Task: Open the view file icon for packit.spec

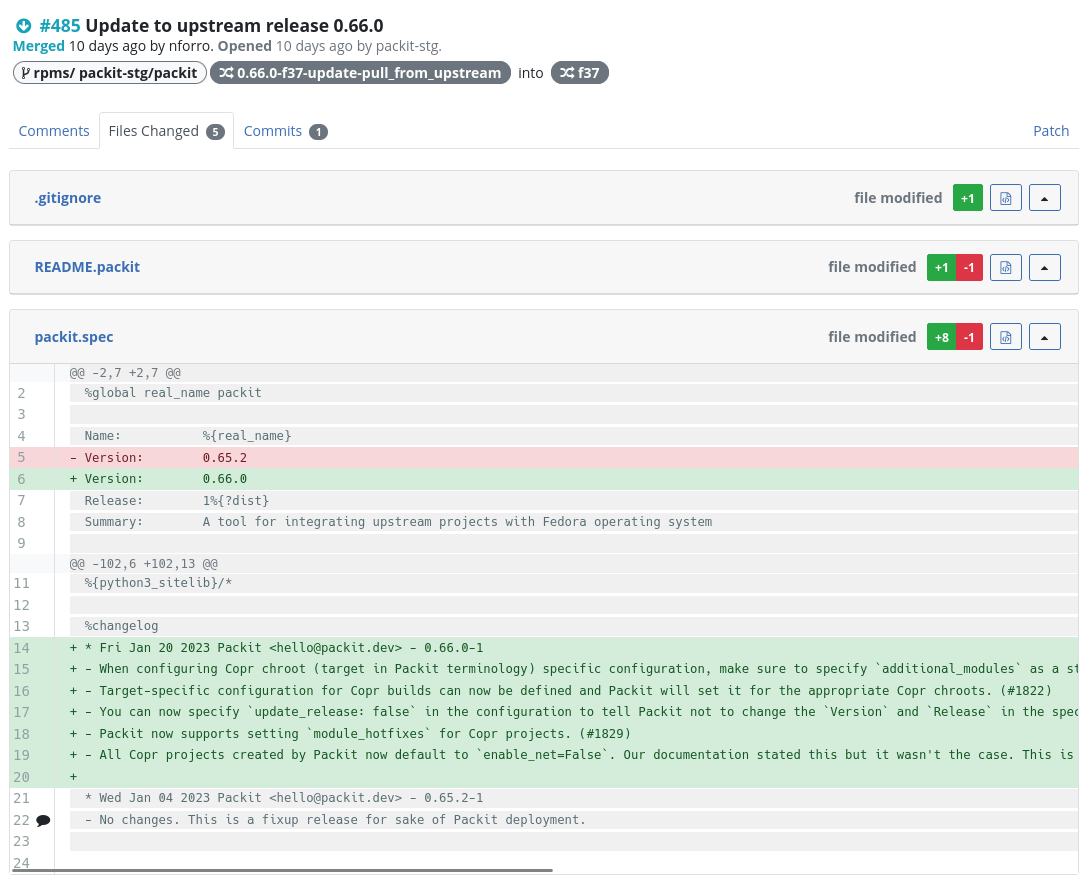Action: point(1006,337)
